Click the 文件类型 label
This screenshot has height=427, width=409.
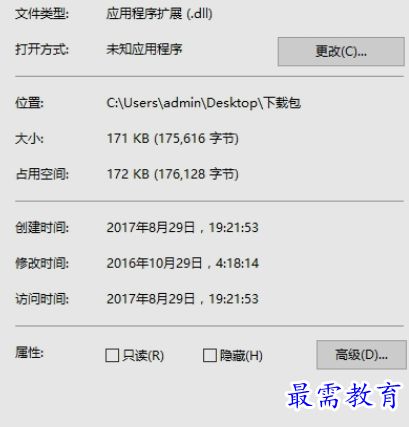[x=42, y=14]
